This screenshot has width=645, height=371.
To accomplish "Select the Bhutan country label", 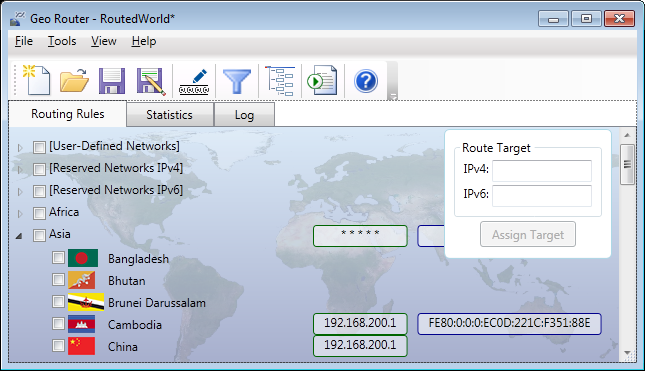I will 127,281.
